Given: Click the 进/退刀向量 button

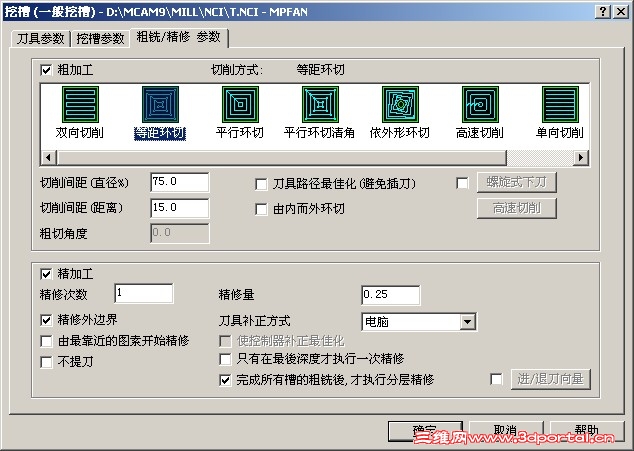Looking at the screenshot, I should tap(551, 379).
